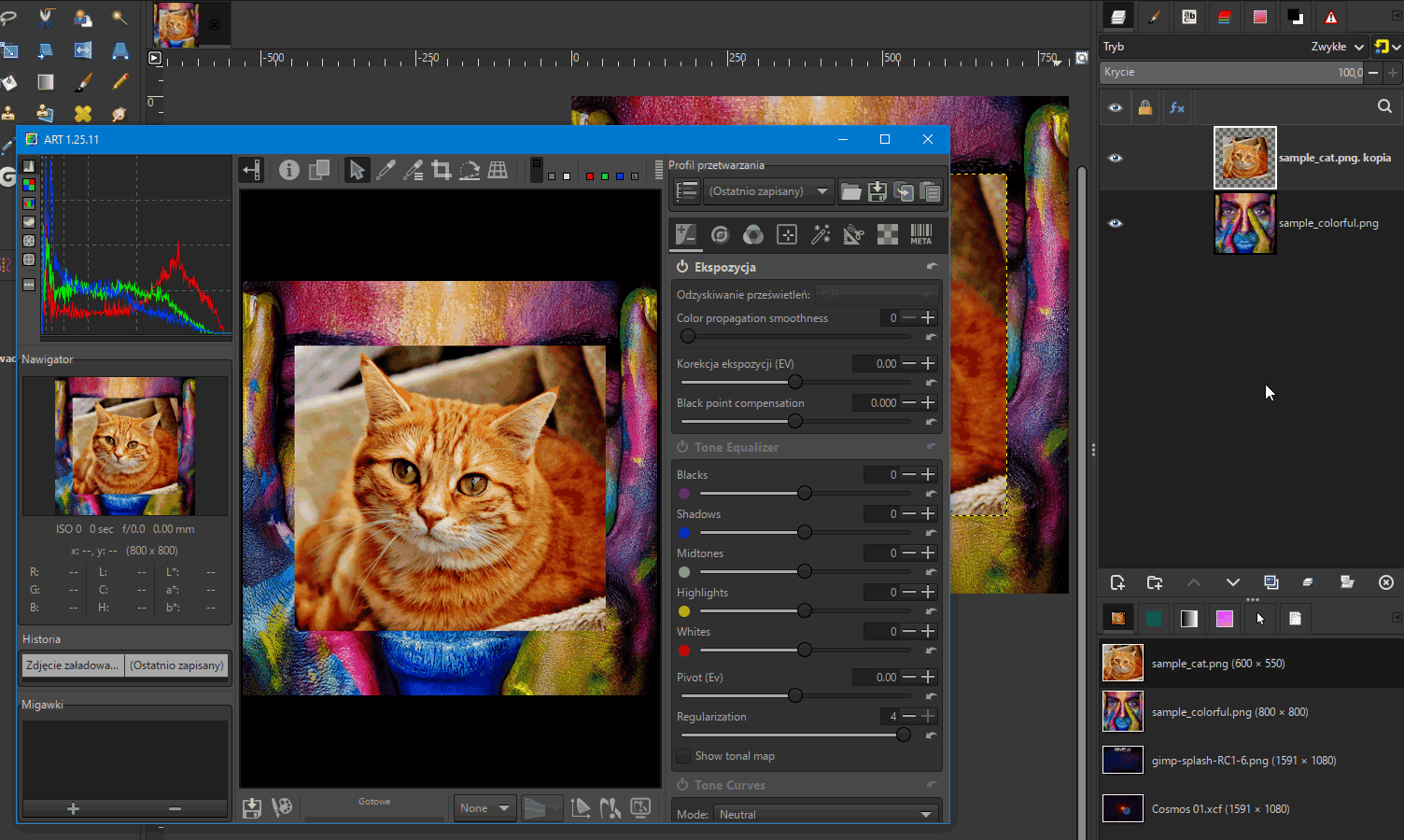Open image info overlay icon
Screen dimensions: 1404x840
[x=289, y=170]
